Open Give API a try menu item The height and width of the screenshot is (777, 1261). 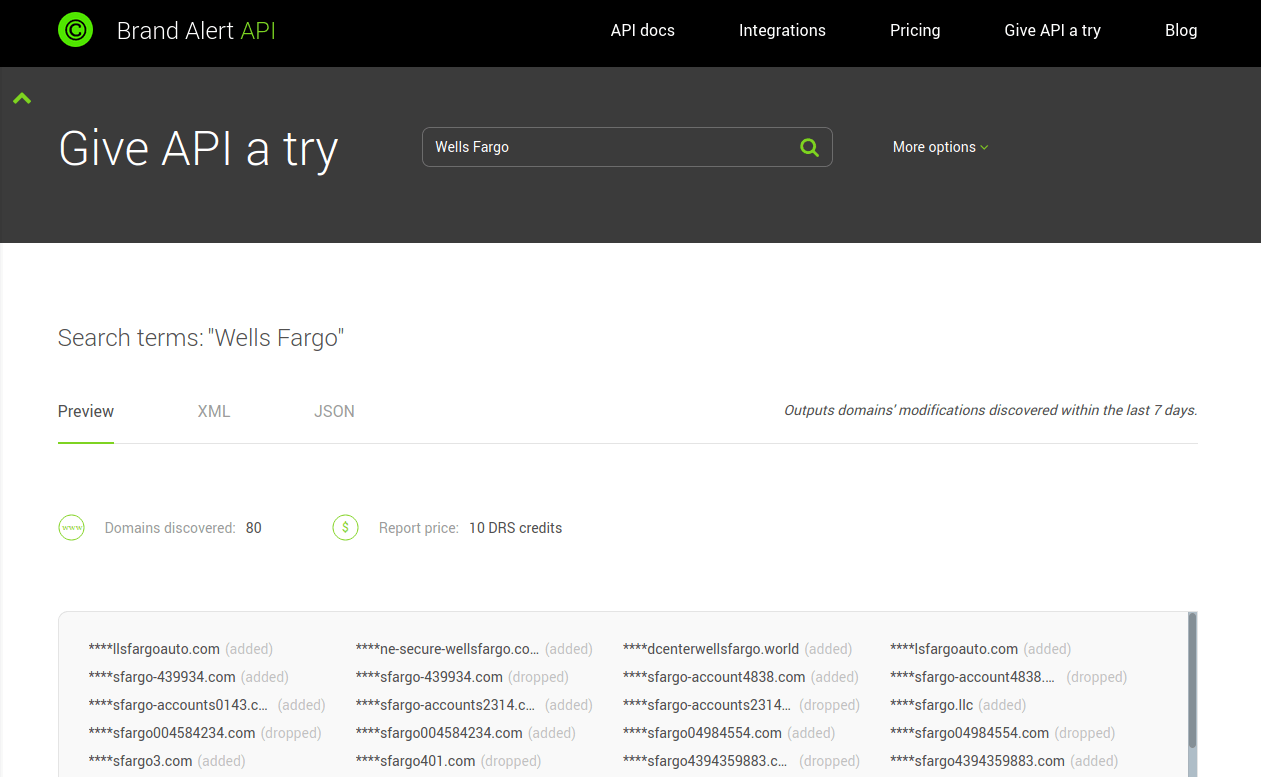point(1052,30)
